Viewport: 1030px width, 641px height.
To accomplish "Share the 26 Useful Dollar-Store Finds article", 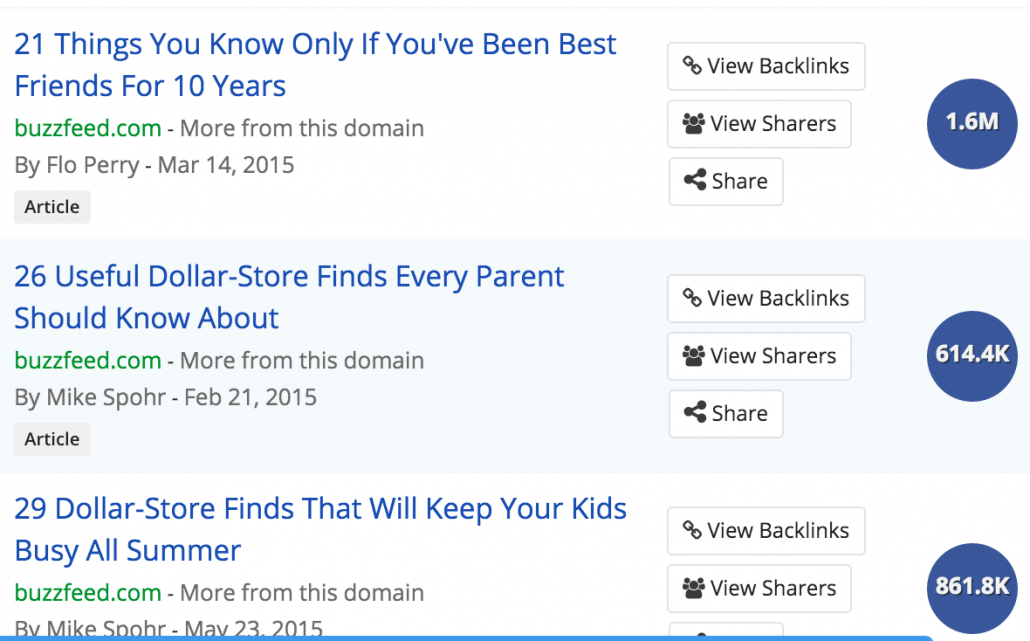I will tap(726, 414).
